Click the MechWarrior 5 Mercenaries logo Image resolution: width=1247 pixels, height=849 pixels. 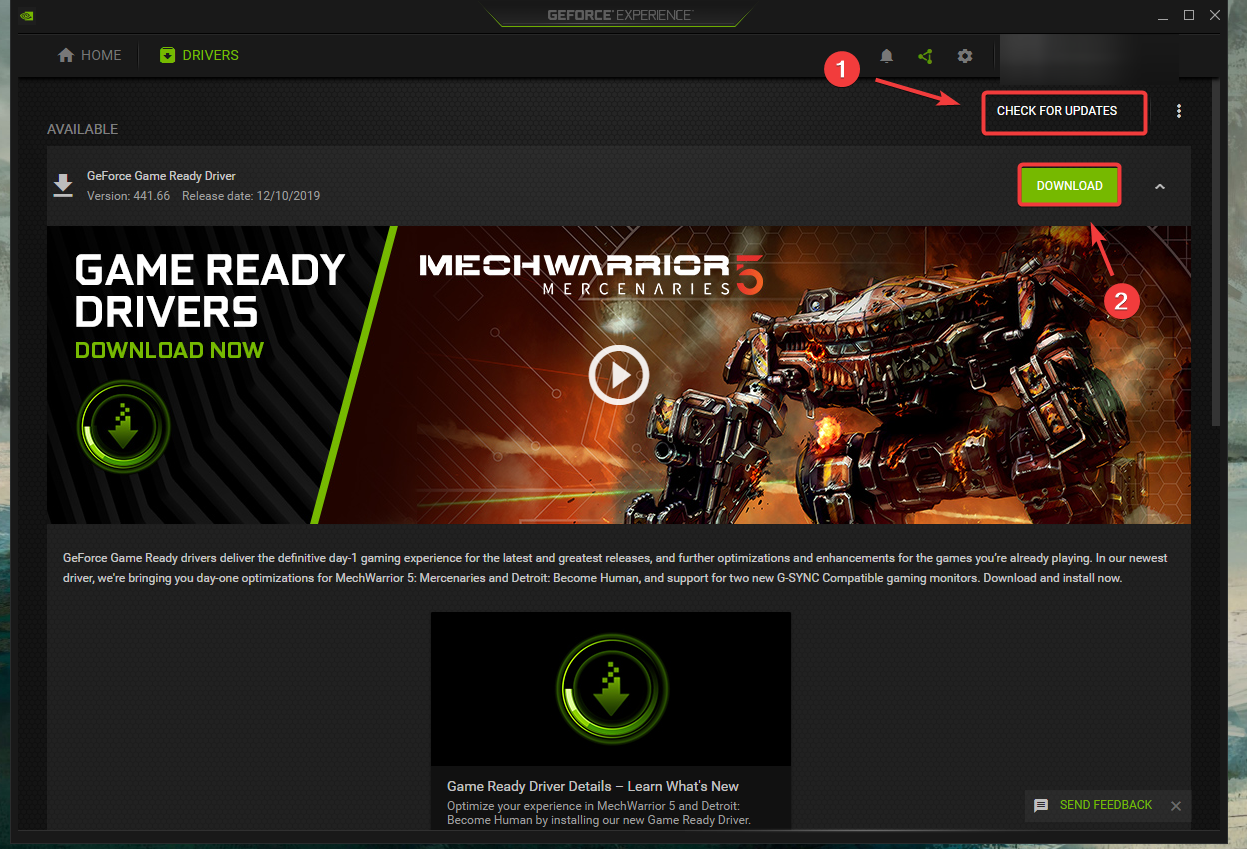590,275
